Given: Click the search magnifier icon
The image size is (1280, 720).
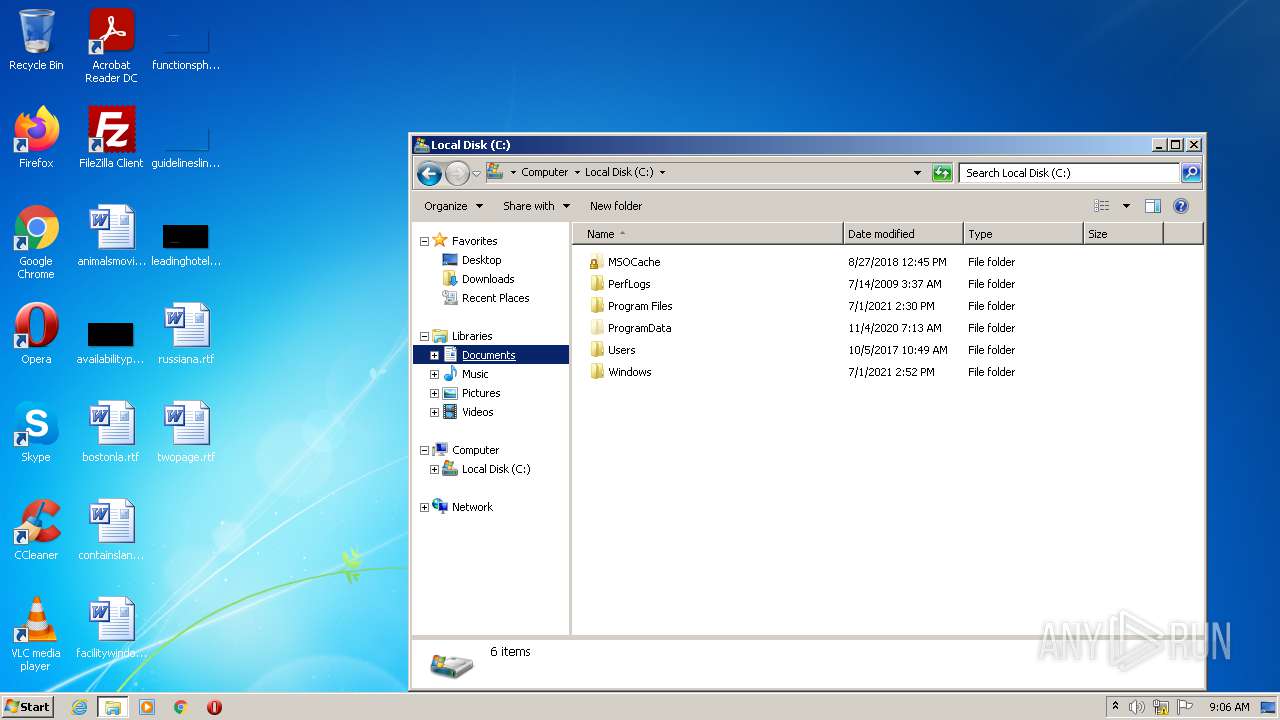Looking at the screenshot, I should (1191, 173).
